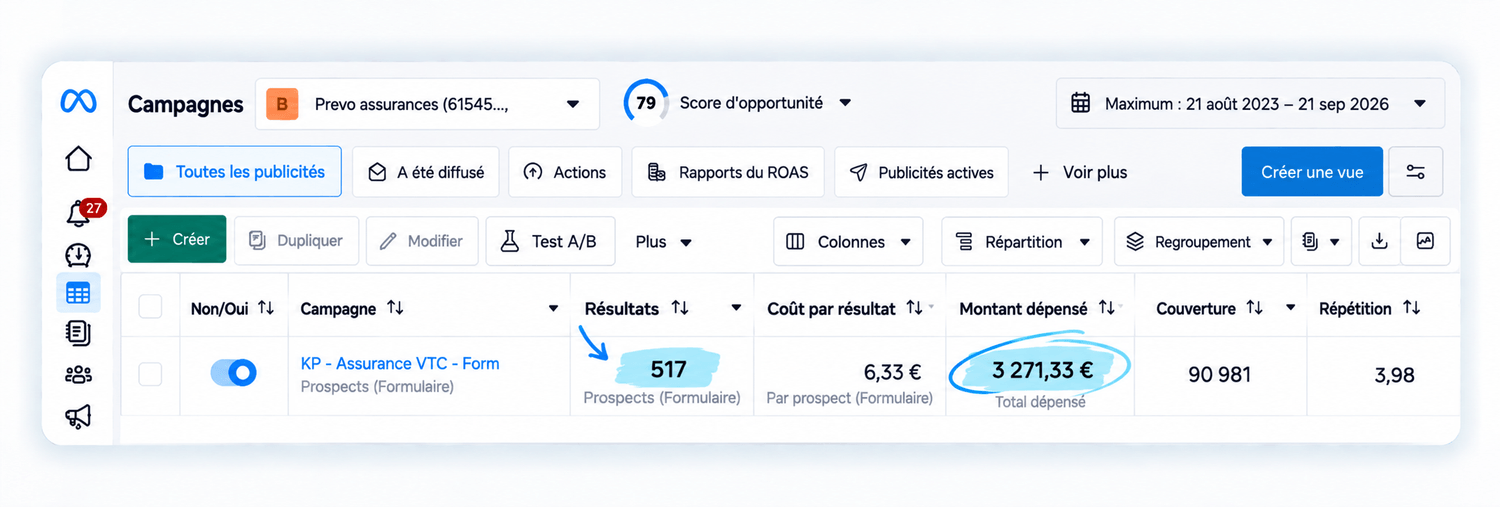Open the megaphone advertising icon
Image resolution: width=1500 pixels, height=507 pixels.
pos(78,416)
